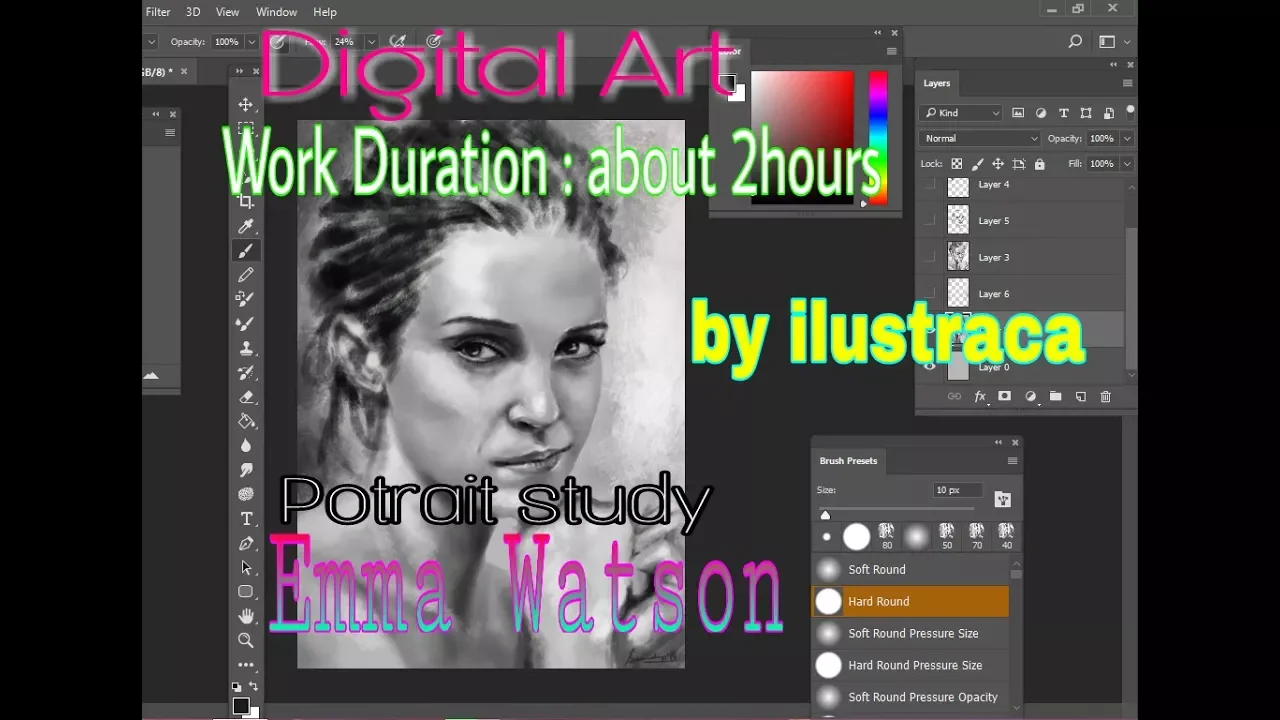The image size is (1280, 720).
Task: Open the workspace switcher icon
Action: pyautogui.click(x=1107, y=42)
